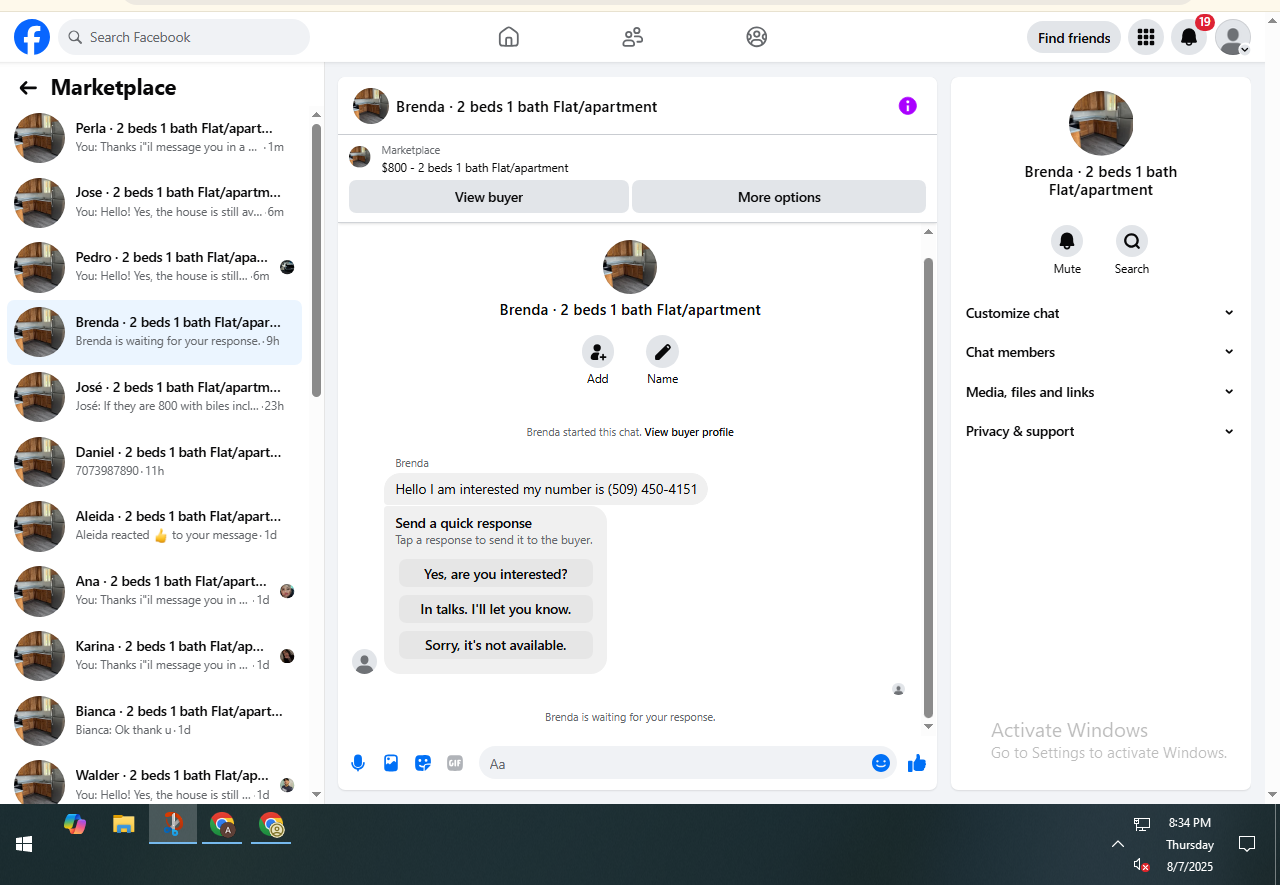Viewport: 1280px width, 885px height.
Task: Click the Find friends button
Action: click(x=1074, y=38)
